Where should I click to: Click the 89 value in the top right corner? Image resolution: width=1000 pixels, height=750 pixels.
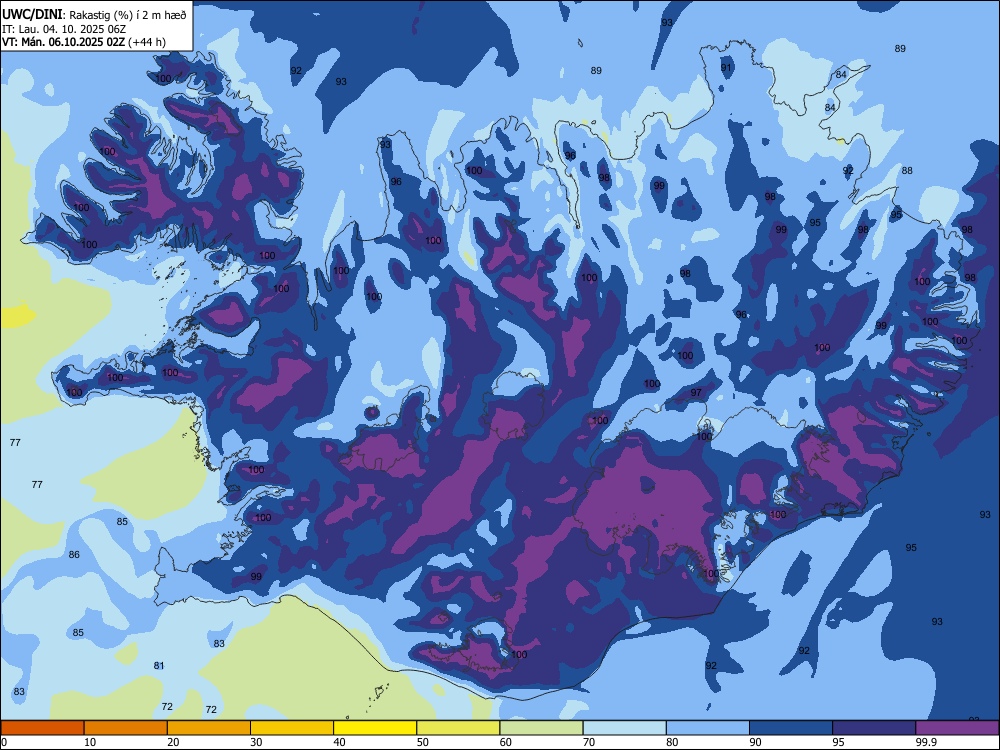pyautogui.click(x=900, y=48)
